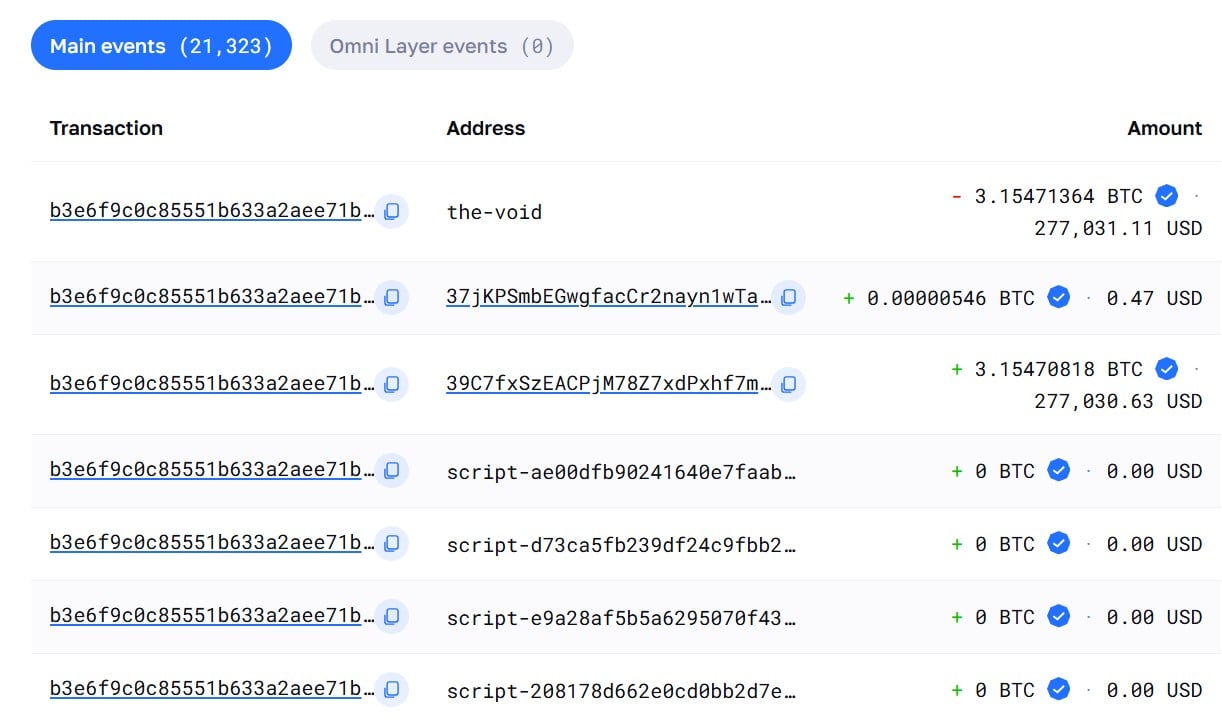This screenshot has height=721, width=1222.
Task: Click the verified badge on the script-208178d row
Action: point(1059,689)
